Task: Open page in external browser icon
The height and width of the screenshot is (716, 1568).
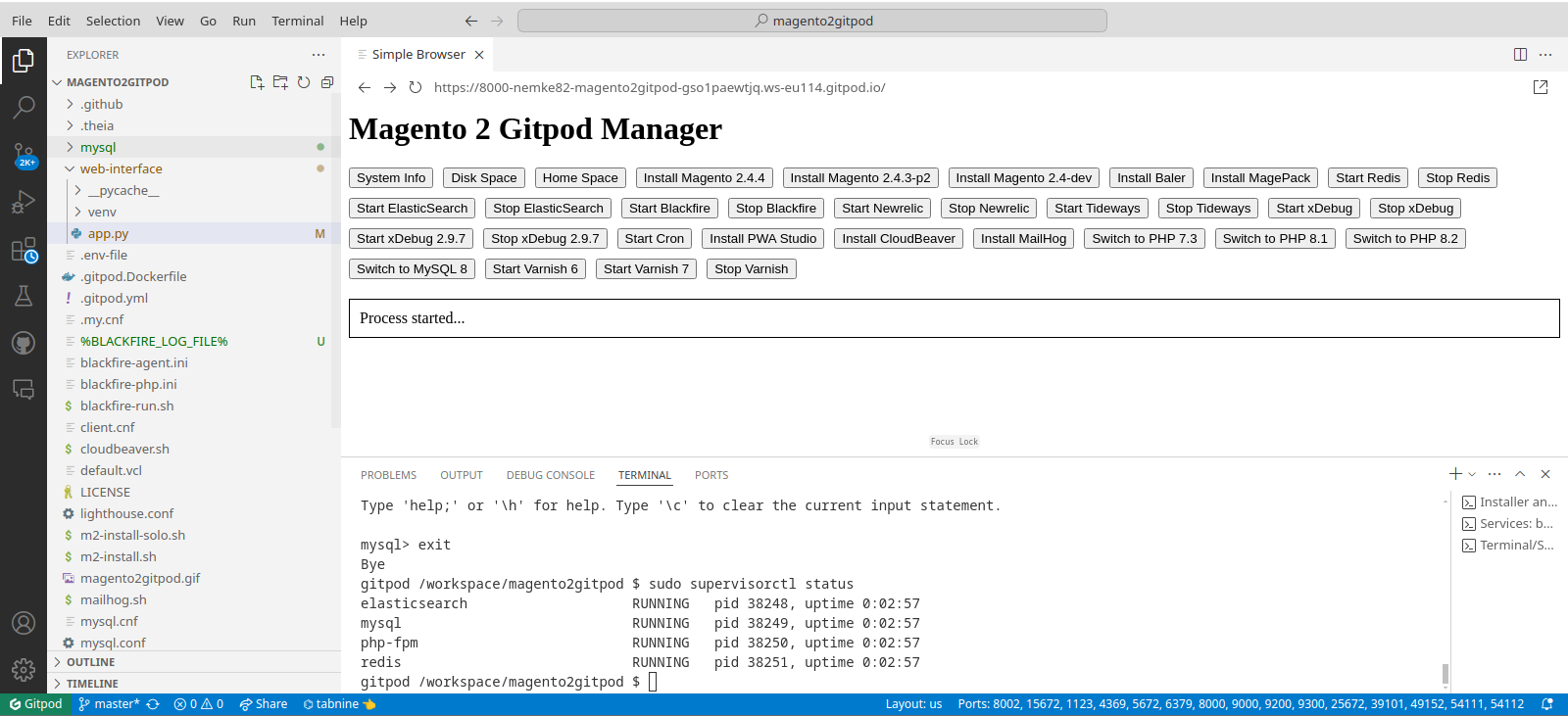Action: point(1541,87)
